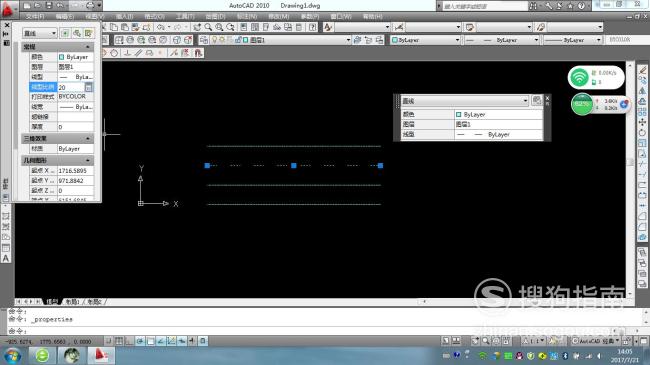Click Make Object's Layer Current icon

(x=357, y=40)
